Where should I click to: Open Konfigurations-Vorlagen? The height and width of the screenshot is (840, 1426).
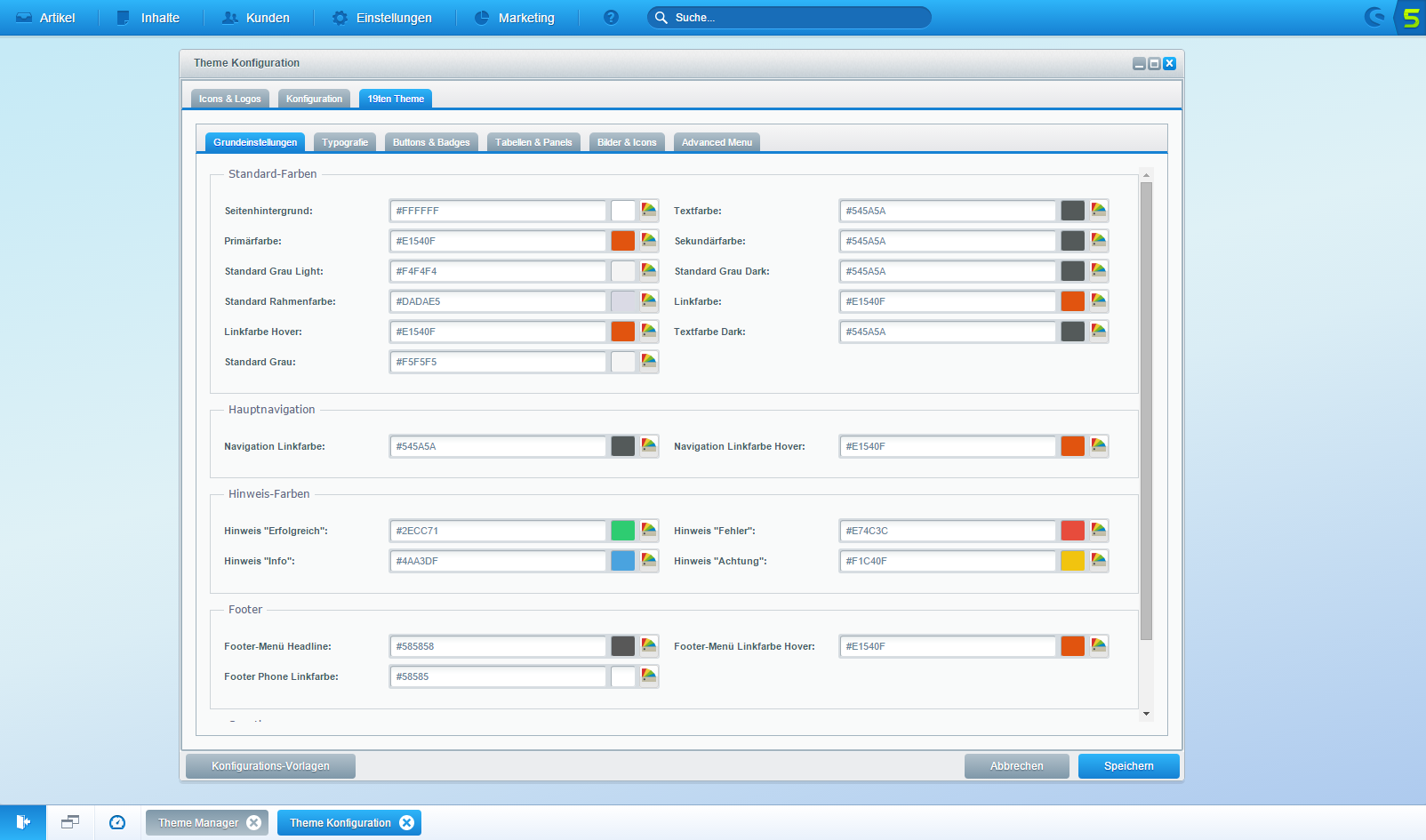pos(270,766)
